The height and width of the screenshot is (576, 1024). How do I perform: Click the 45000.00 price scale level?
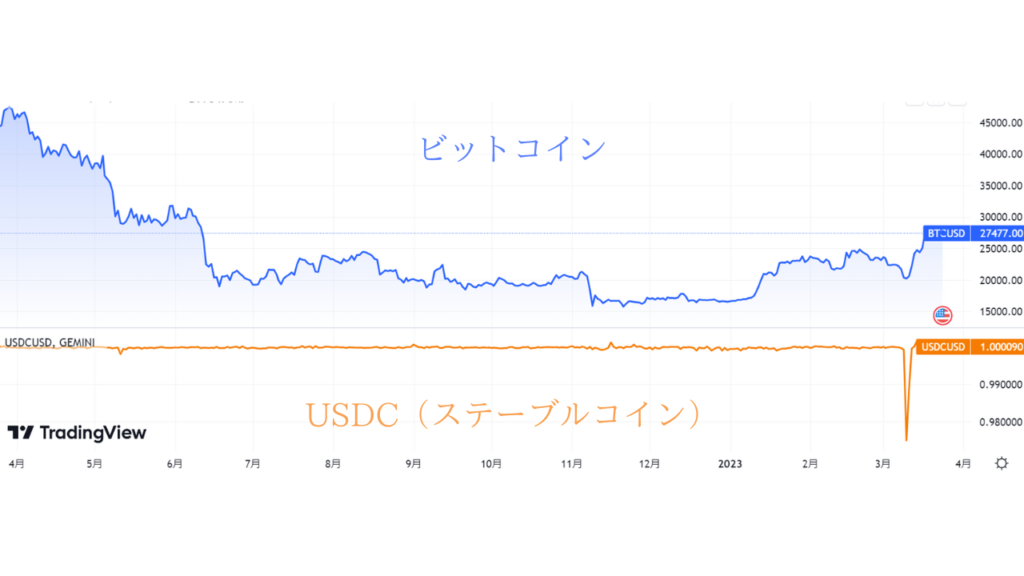(x=997, y=123)
